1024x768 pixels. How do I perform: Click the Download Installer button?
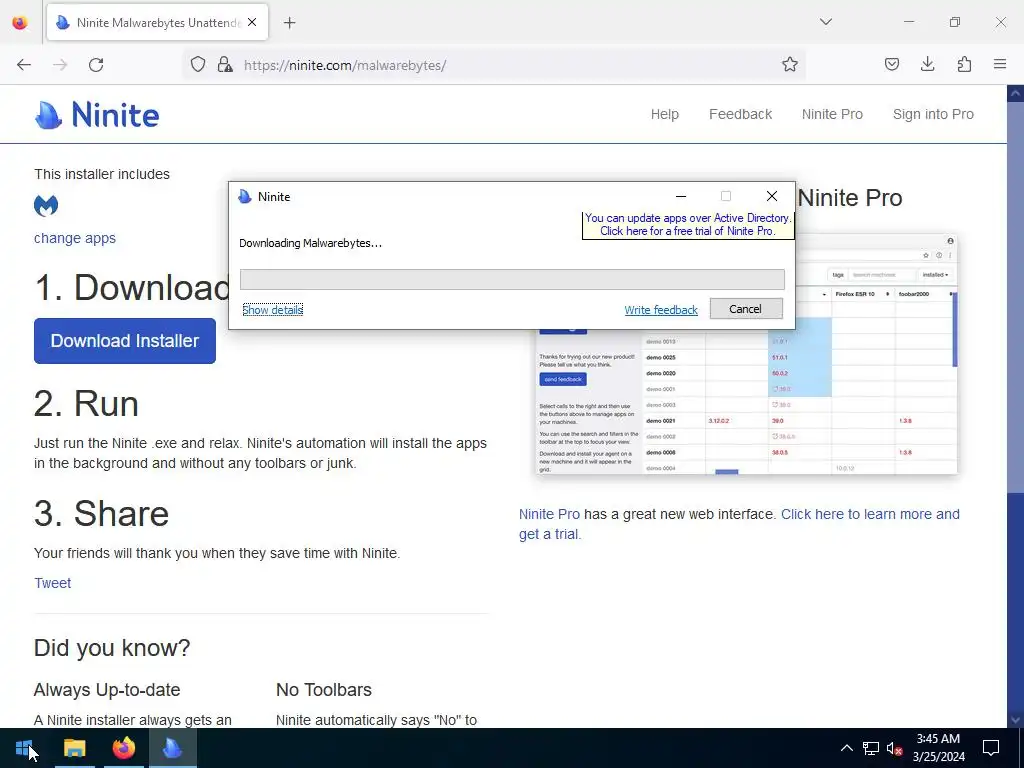pos(125,341)
